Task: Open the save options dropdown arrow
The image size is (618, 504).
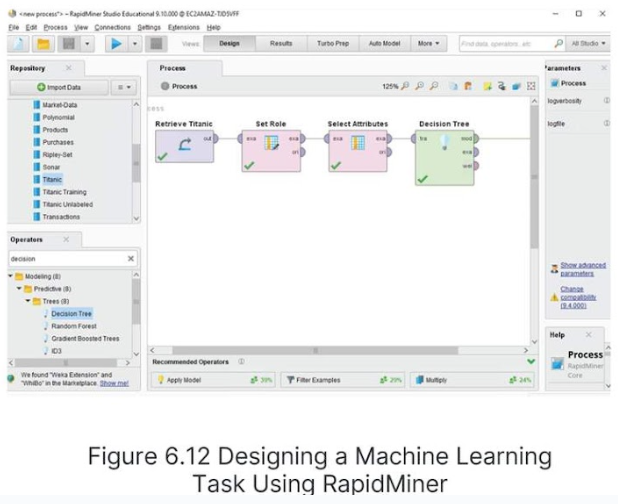Action: (87, 43)
